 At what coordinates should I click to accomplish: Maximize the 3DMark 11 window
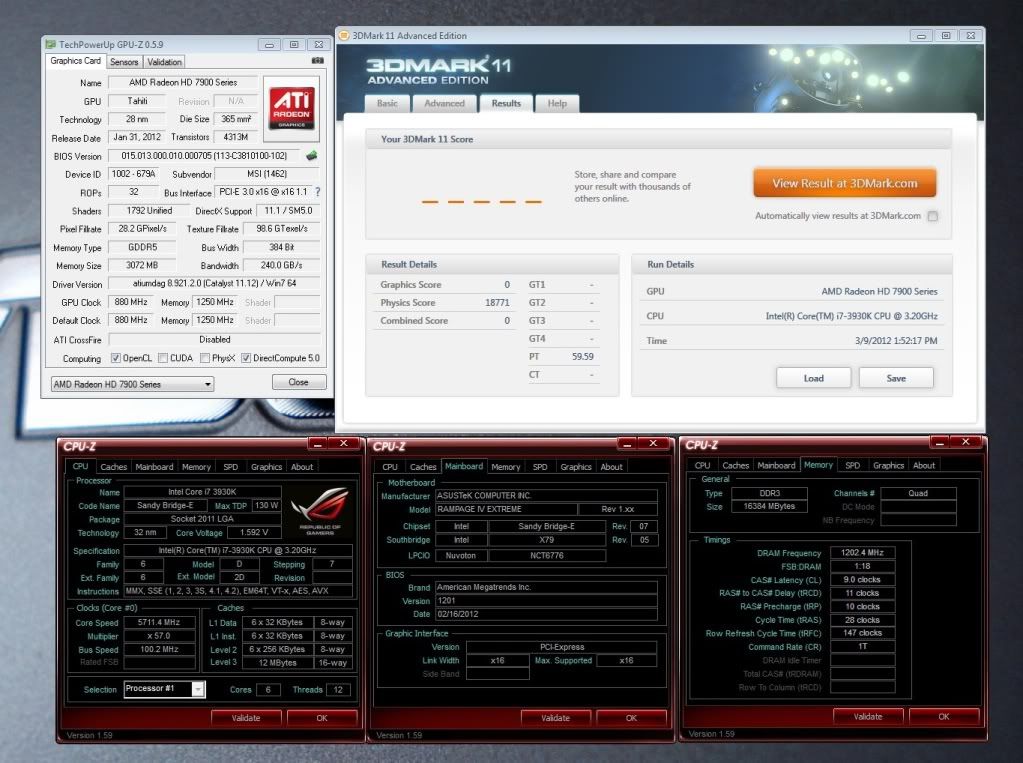[946, 35]
